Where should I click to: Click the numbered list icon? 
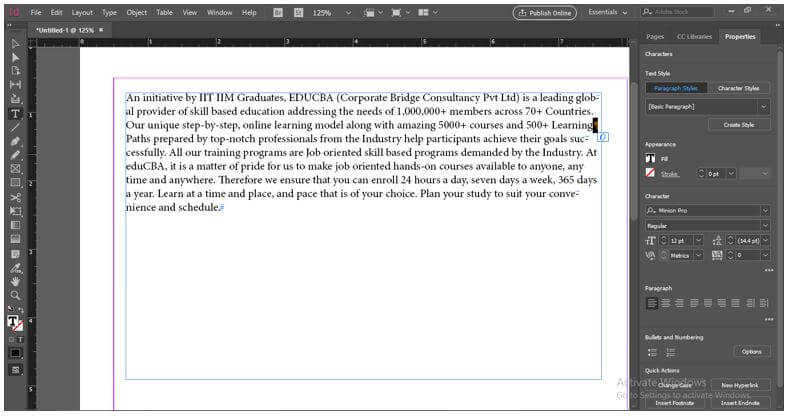click(670, 352)
